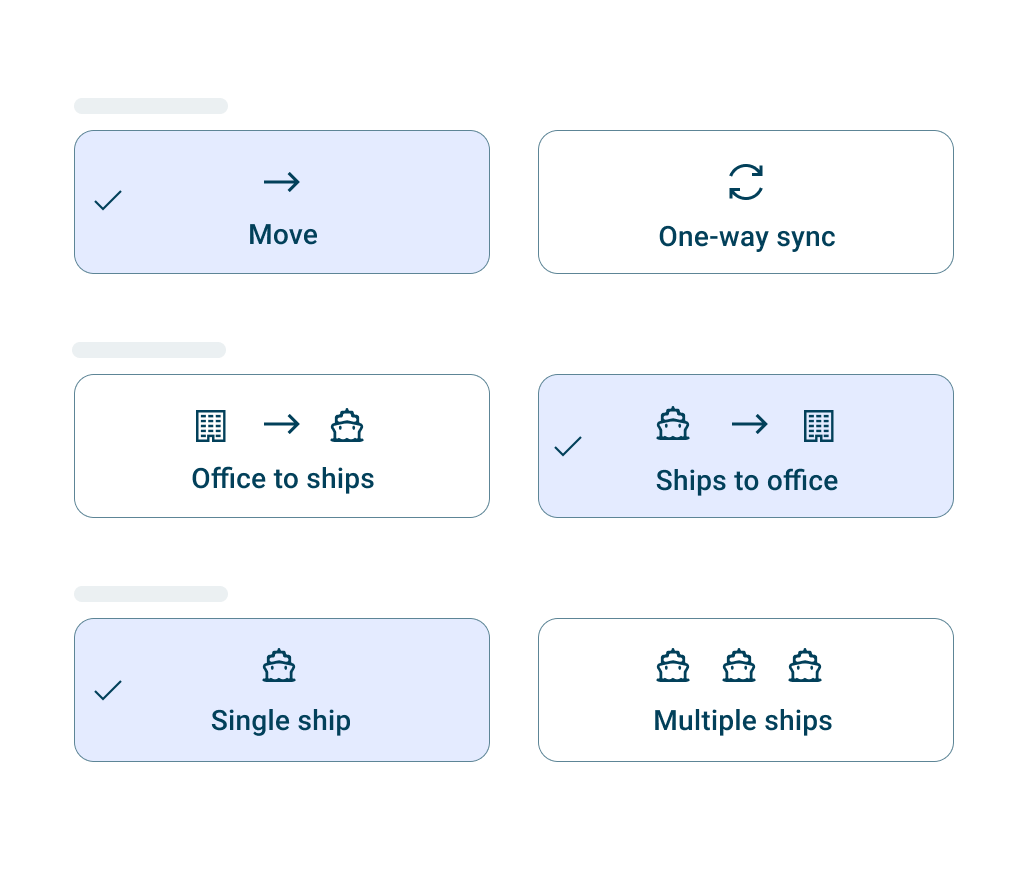
Task: Select the Office to ships direction
Action: (x=283, y=479)
